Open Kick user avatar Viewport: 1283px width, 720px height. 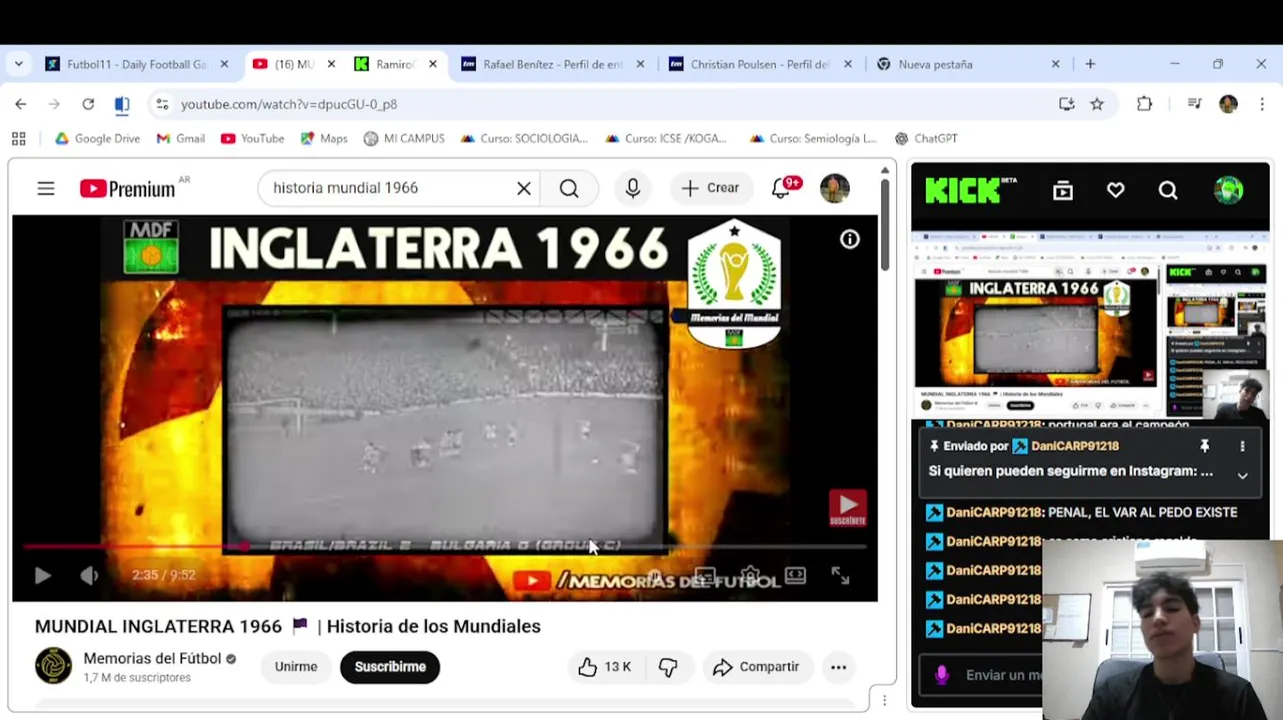click(x=1228, y=190)
